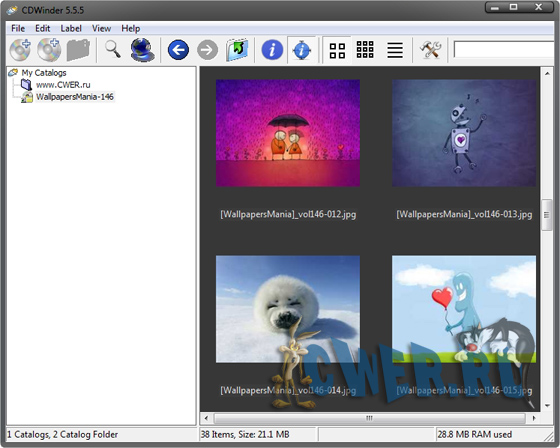Go back with the blue left arrow
The image size is (560, 448).
click(178, 50)
